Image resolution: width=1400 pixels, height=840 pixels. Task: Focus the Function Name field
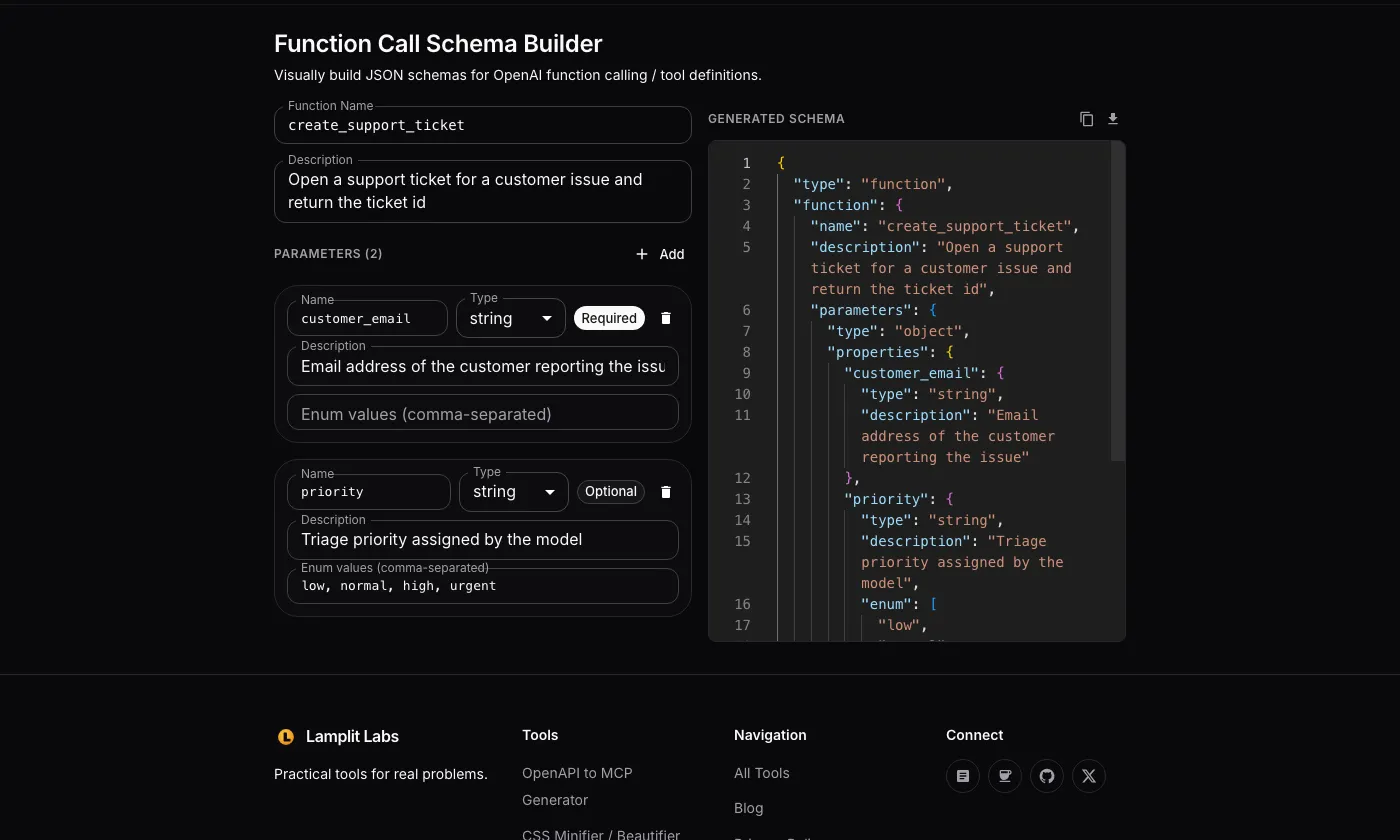483,125
